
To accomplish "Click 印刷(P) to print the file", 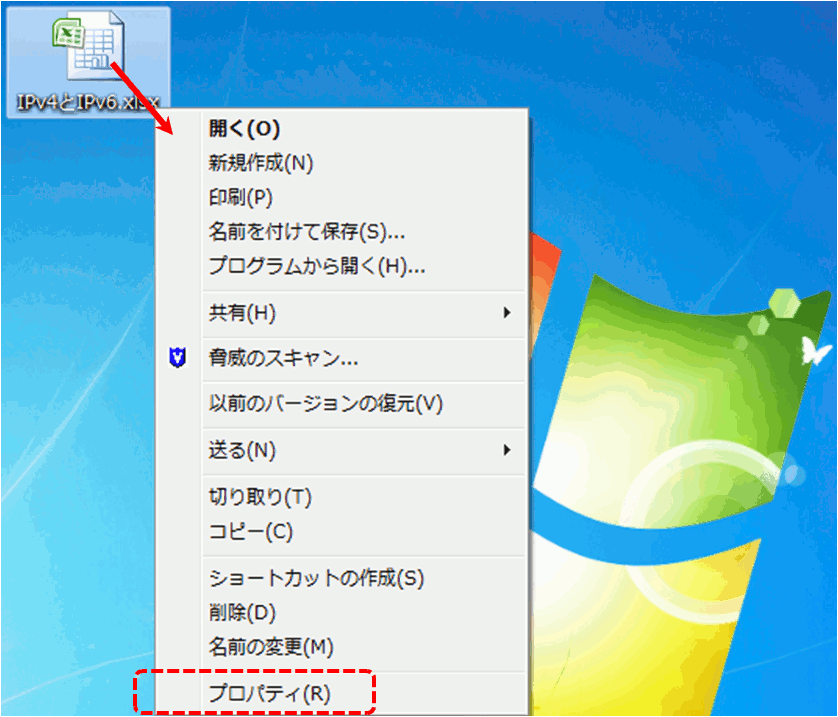I will (240, 197).
